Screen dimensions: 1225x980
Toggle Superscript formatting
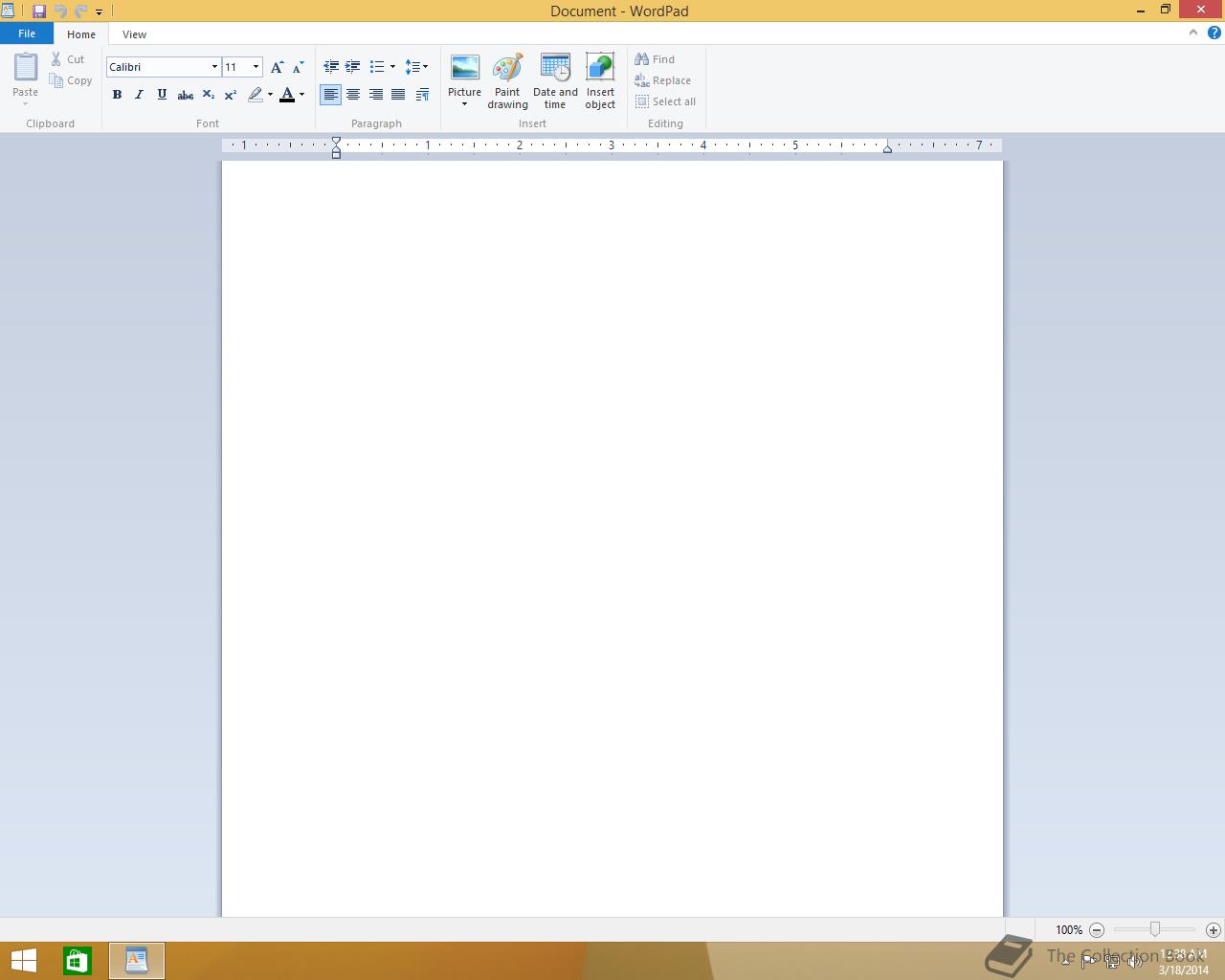[231, 95]
